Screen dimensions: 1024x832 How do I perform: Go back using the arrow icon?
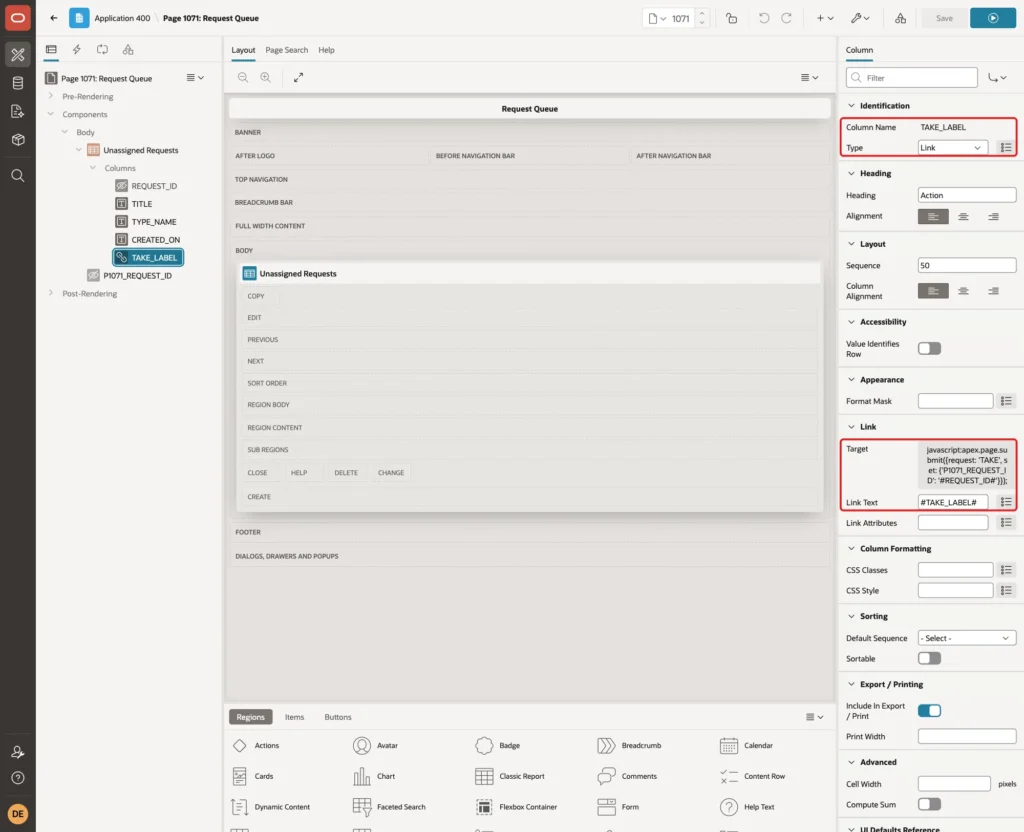[x=54, y=18]
